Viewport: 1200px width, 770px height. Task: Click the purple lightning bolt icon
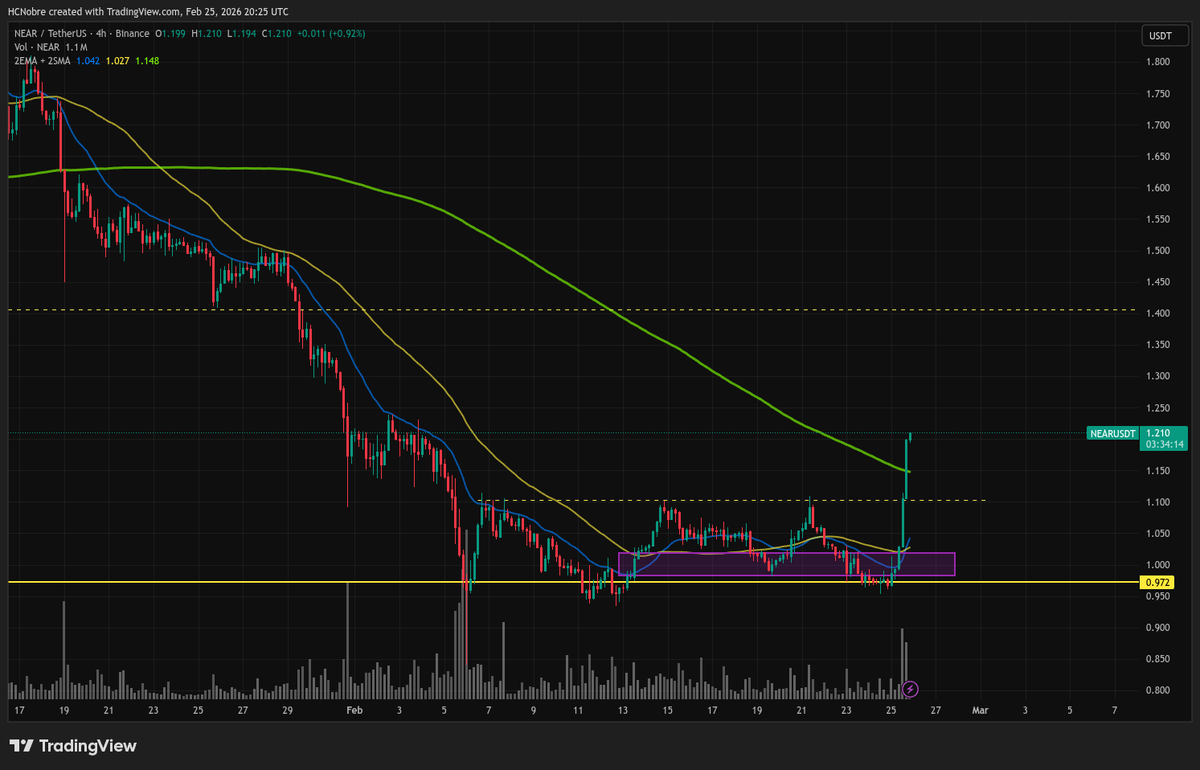(910, 688)
